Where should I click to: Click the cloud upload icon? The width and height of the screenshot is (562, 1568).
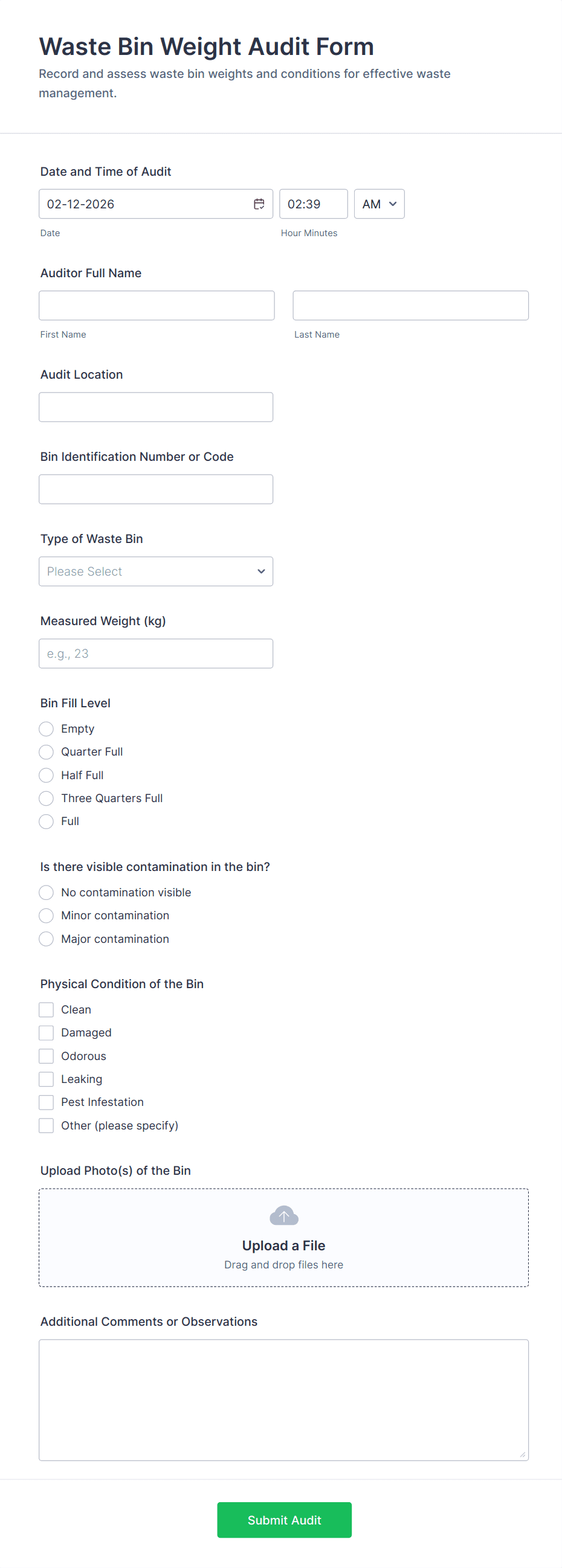pyautogui.click(x=284, y=1216)
